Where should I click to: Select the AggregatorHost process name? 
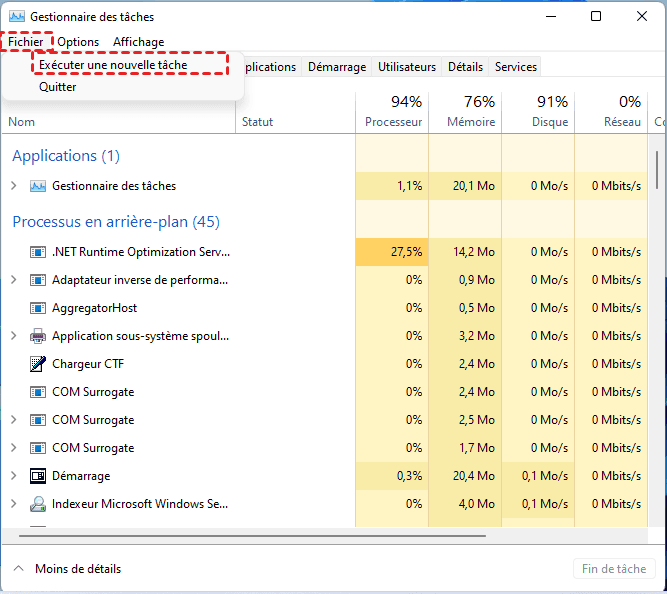click(94, 308)
